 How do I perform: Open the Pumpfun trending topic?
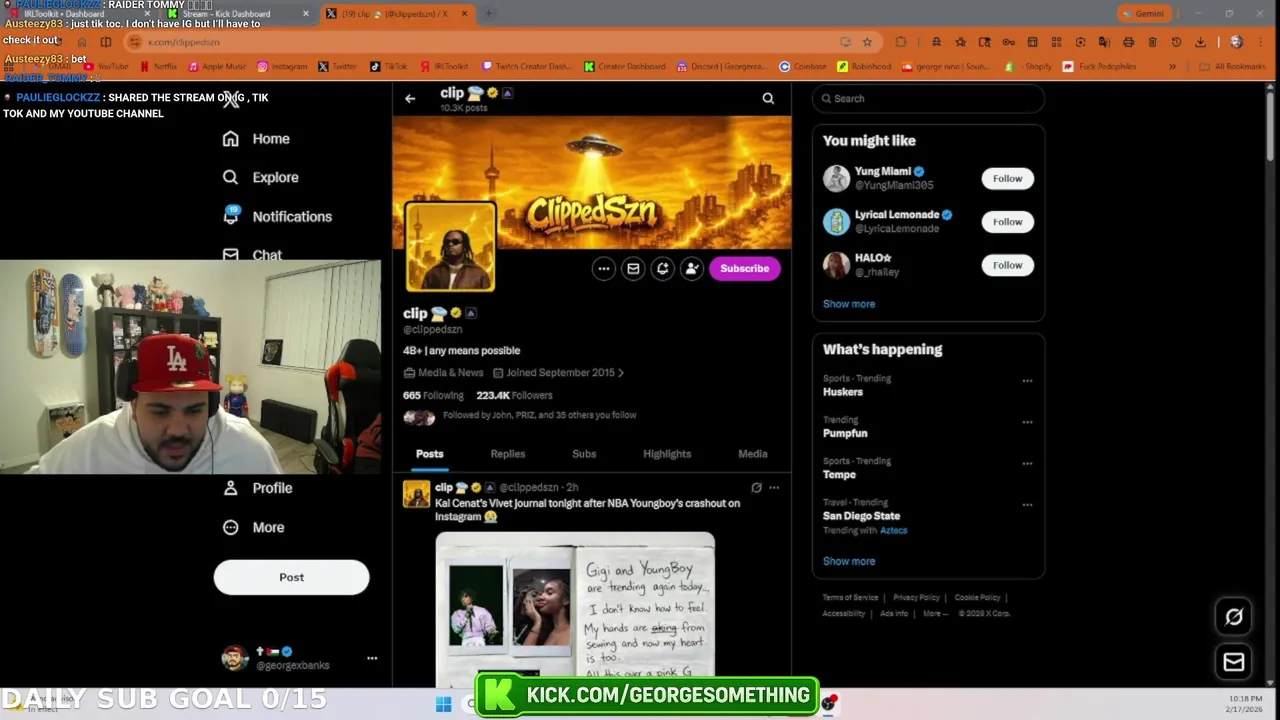click(845, 433)
